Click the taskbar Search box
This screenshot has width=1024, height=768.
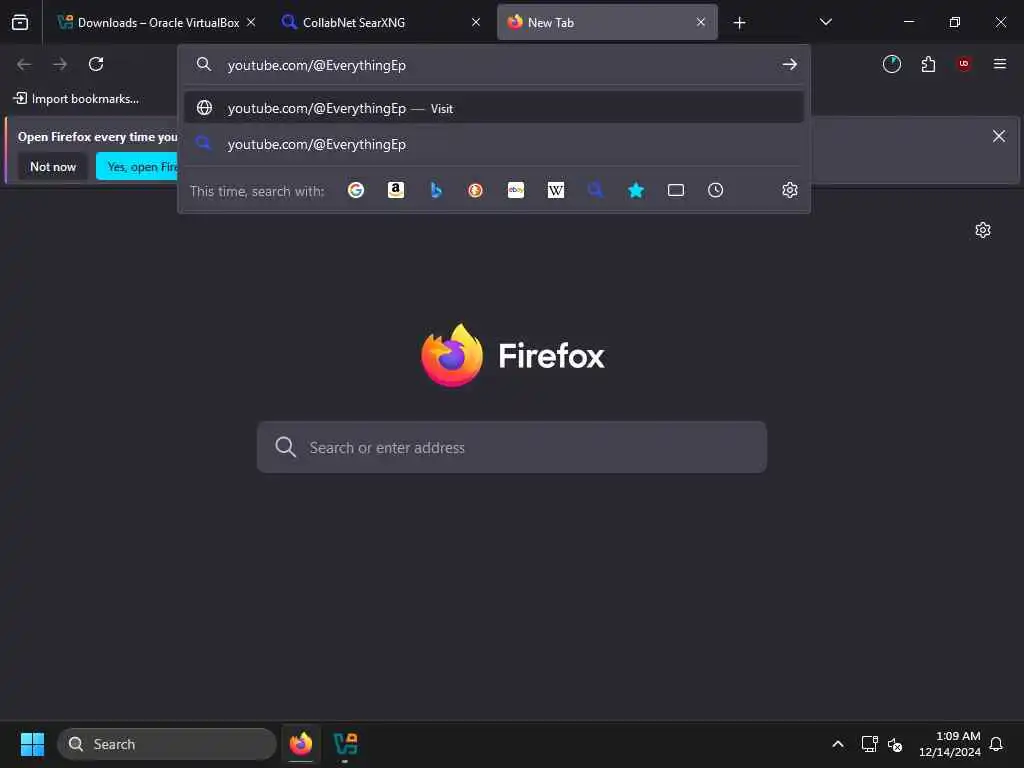[x=167, y=744]
